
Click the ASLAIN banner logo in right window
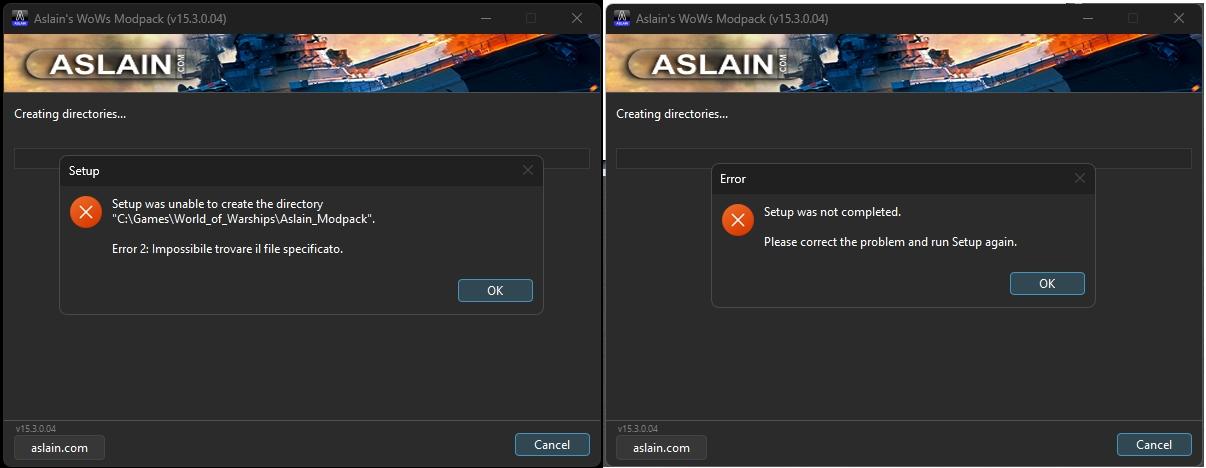(709, 64)
